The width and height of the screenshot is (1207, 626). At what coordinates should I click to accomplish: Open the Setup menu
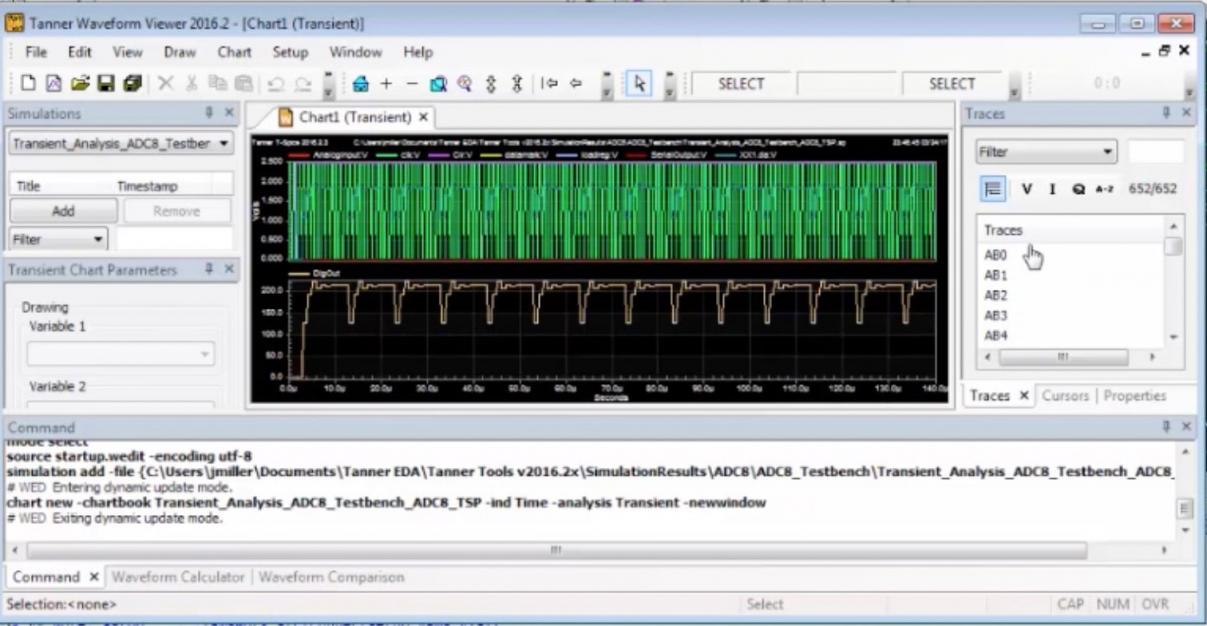point(291,52)
